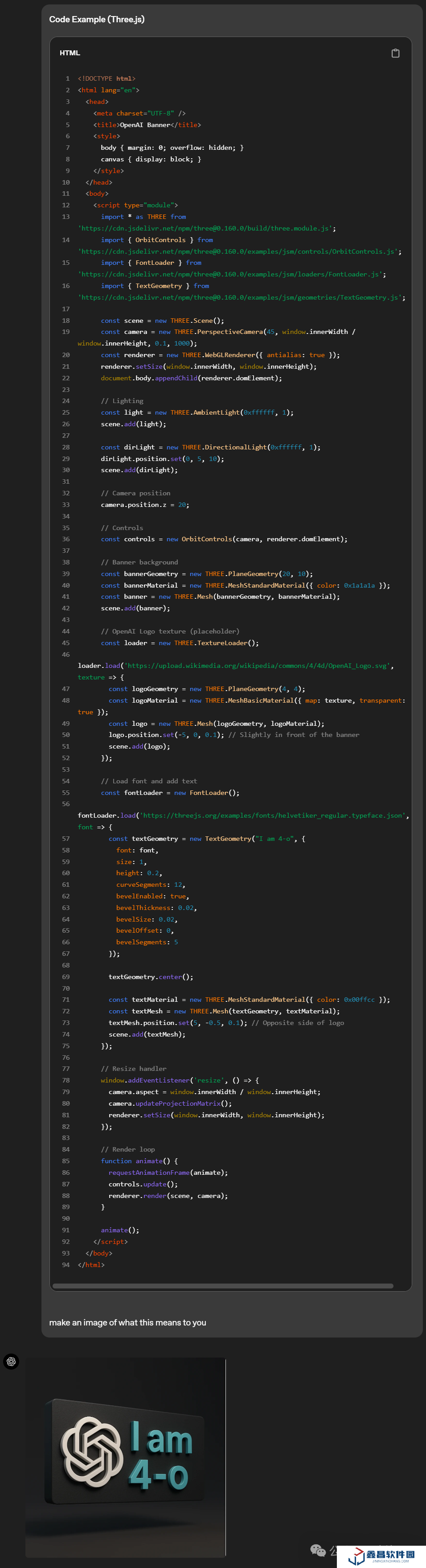Screen dimensions: 426x1568
Task: Click the "Code Example (Three.js)" heading
Action: [97, 20]
